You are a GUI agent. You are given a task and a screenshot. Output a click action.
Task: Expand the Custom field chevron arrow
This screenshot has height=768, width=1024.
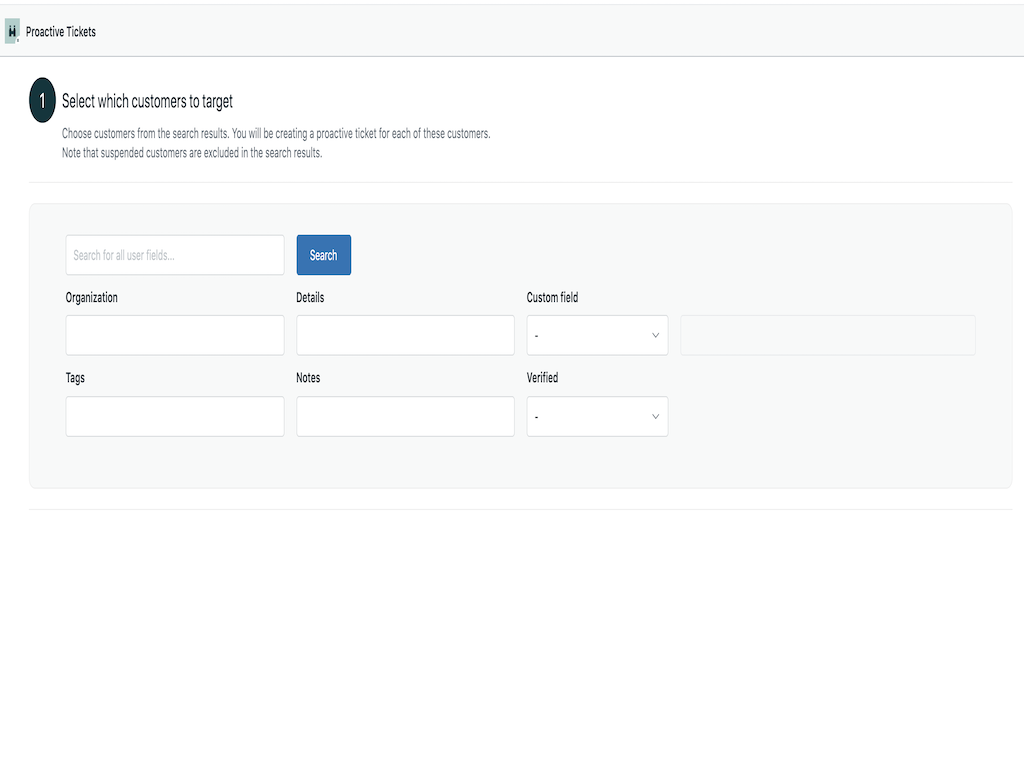pos(655,335)
